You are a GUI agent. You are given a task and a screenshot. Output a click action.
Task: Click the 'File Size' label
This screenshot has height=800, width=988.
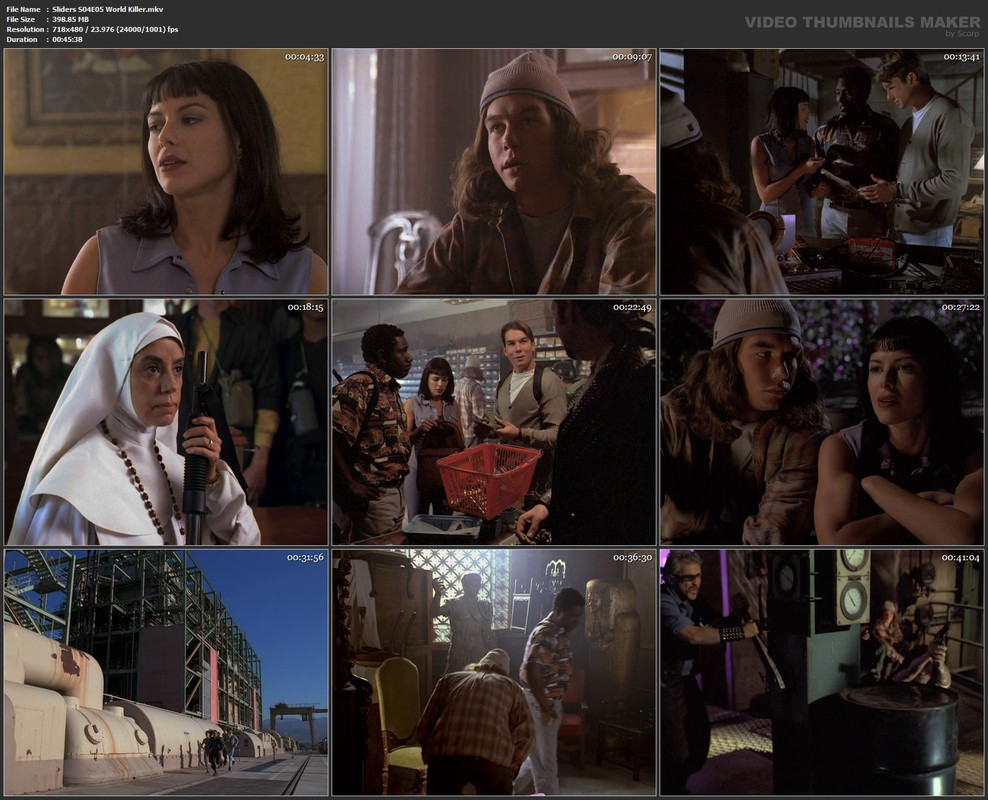[x=21, y=20]
